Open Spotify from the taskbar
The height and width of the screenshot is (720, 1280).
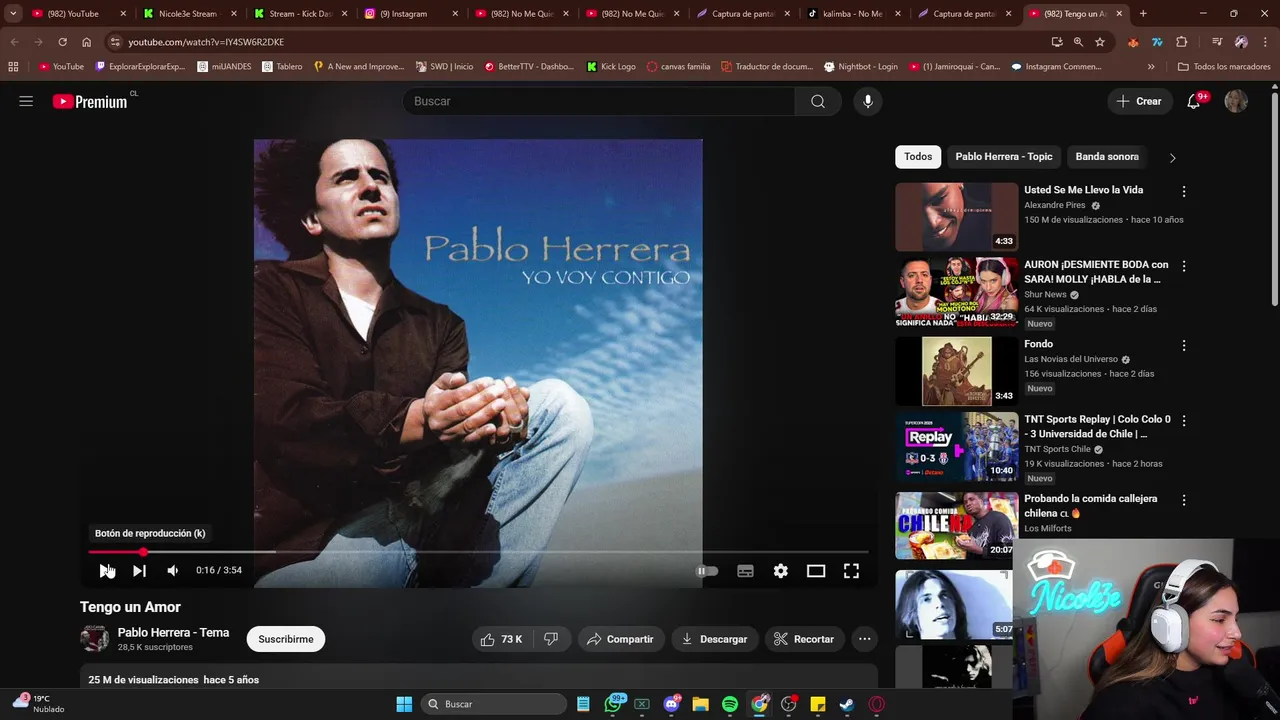[x=730, y=704]
